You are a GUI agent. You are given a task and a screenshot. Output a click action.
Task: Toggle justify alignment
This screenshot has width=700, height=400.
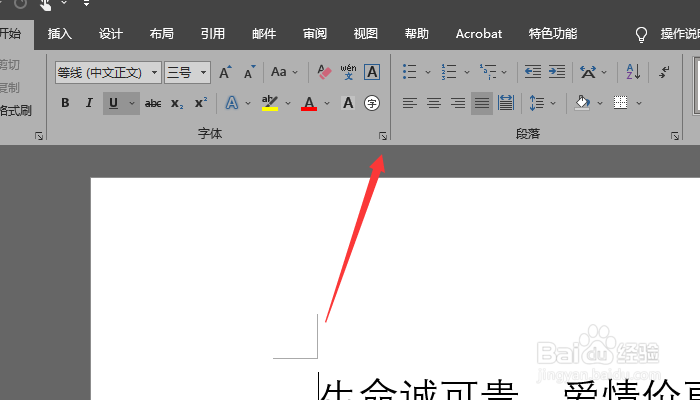pos(482,103)
